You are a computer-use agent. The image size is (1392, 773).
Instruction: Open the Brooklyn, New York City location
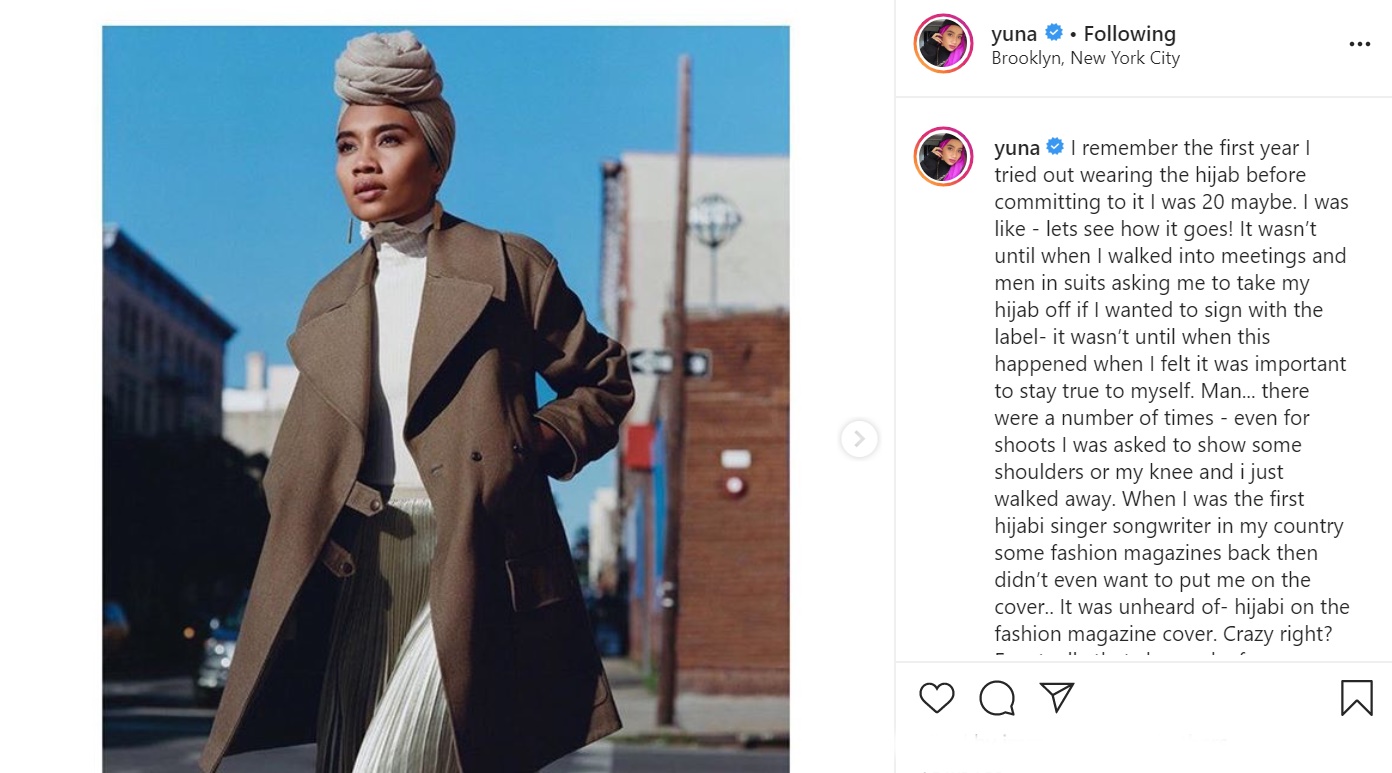pos(1085,58)
